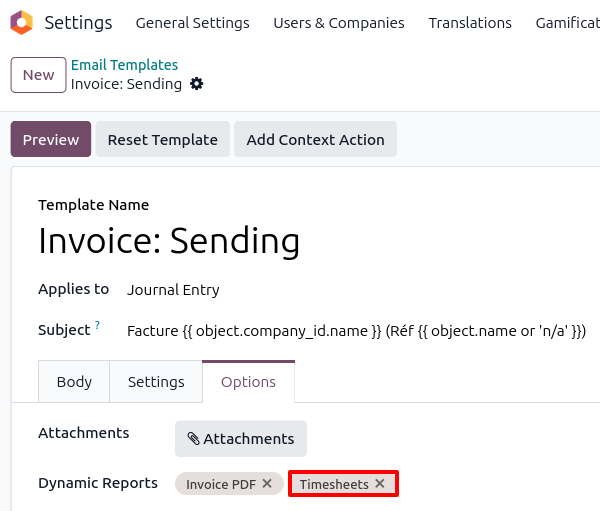This screenshot has width=600, height=511.
Task: Remove the Invoice PDF tag with its X
Action: pos(267,484)
